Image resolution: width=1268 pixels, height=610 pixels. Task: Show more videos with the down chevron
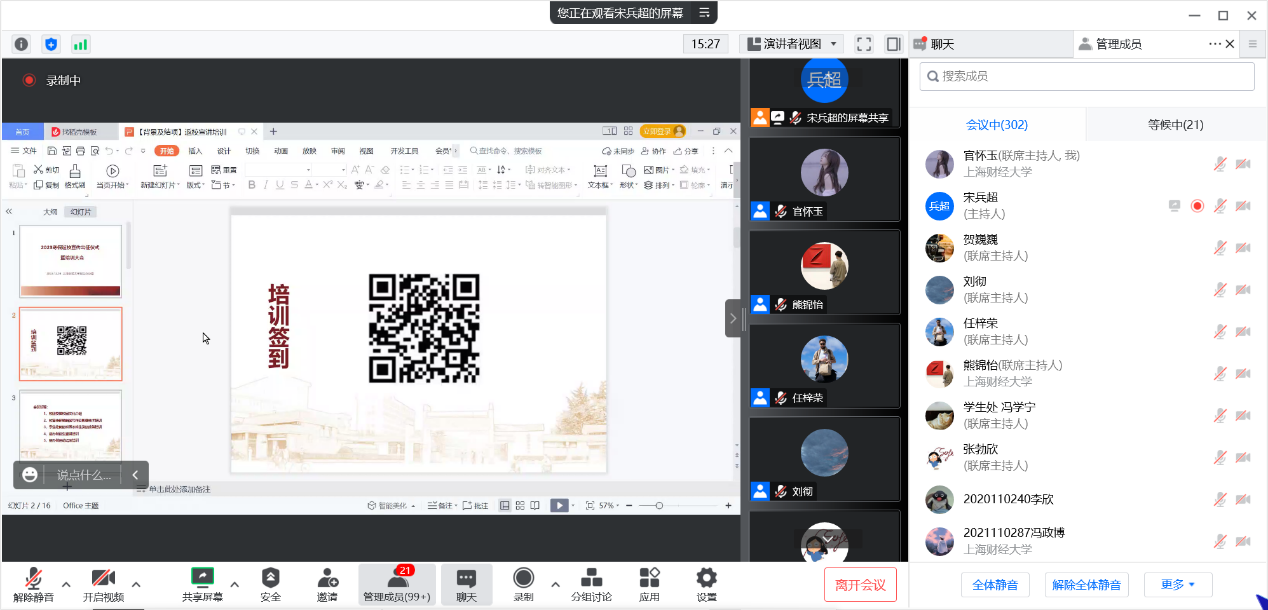(x=826, y=538)
